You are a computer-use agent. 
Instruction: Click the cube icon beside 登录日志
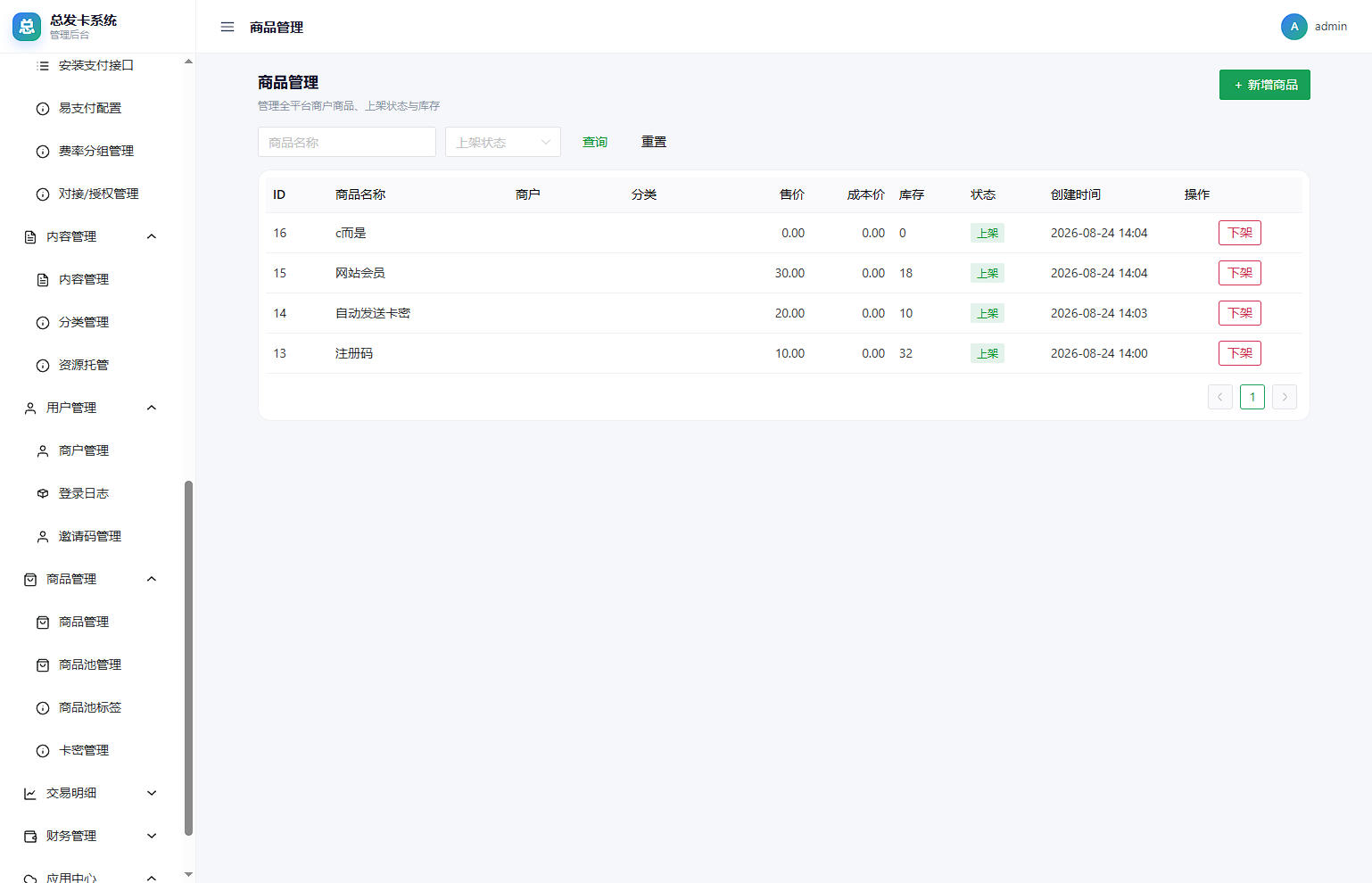coord(43,493)
